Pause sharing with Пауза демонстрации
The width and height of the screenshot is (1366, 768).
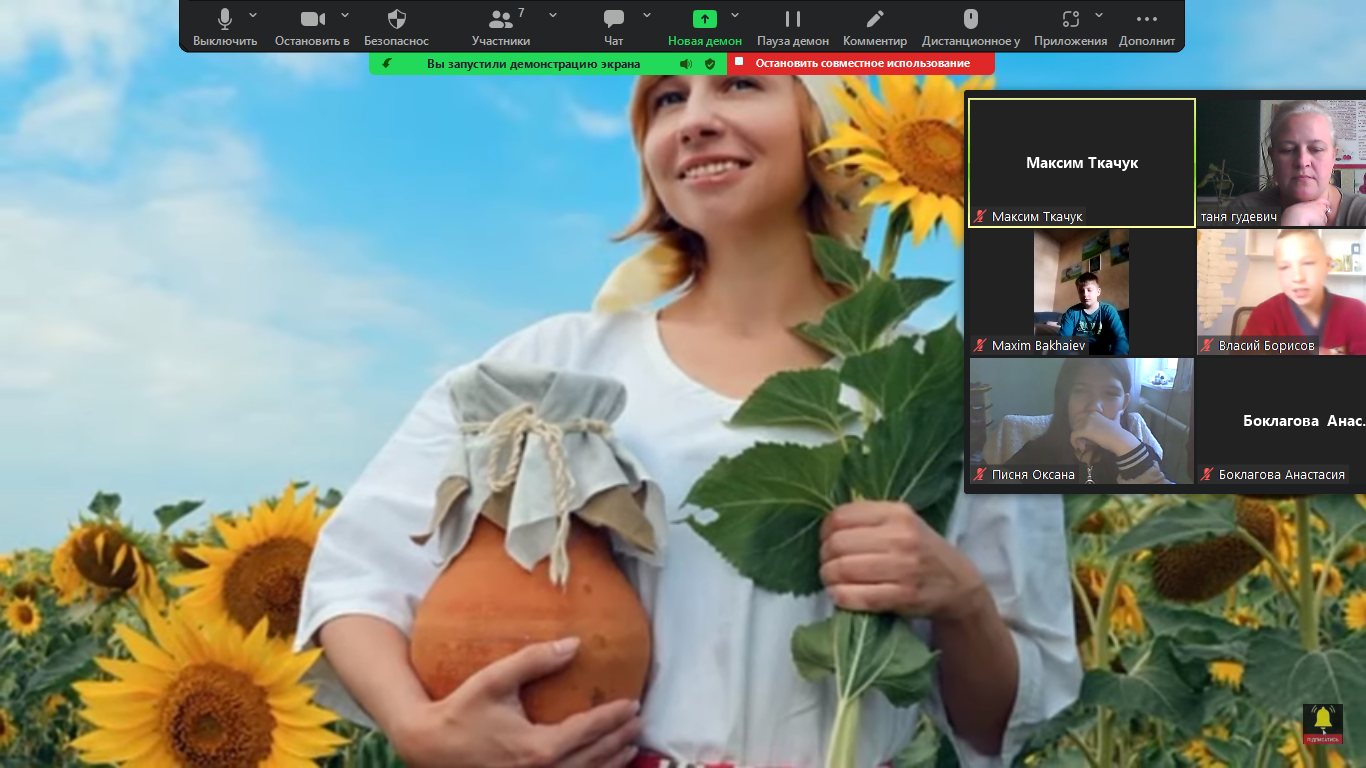click(793, 19)
